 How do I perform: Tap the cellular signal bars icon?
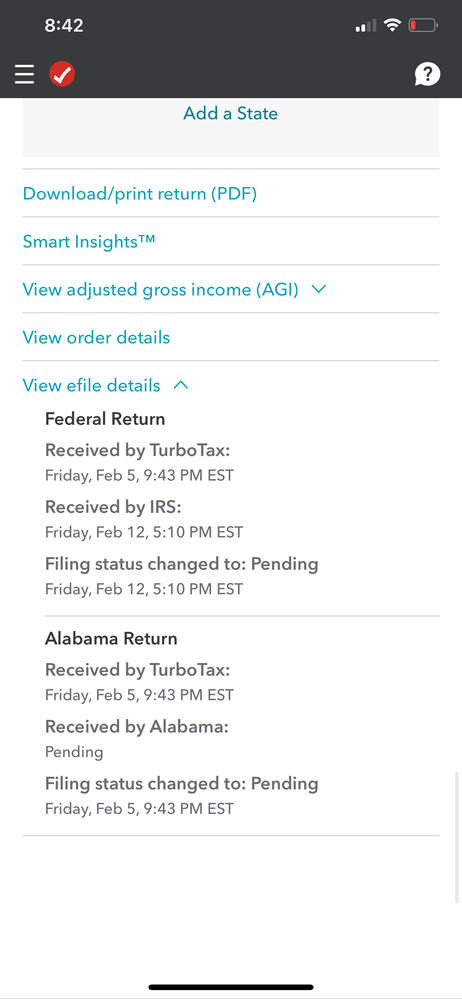pos(365,26)
